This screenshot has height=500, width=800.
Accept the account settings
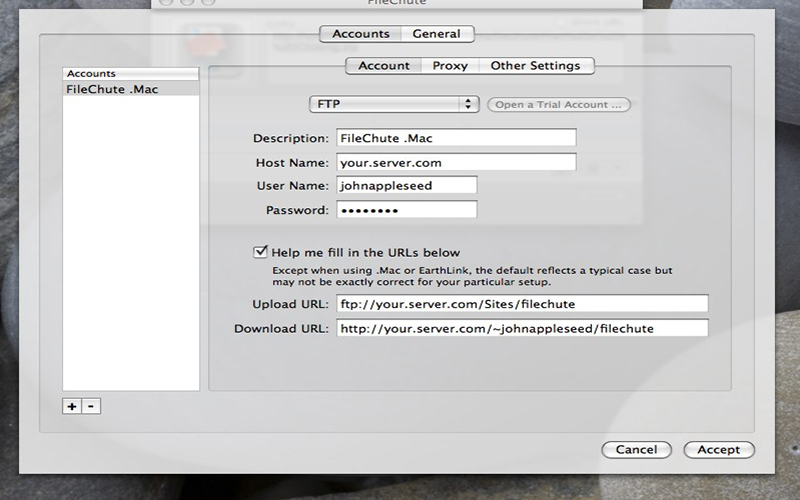(718, 449)
